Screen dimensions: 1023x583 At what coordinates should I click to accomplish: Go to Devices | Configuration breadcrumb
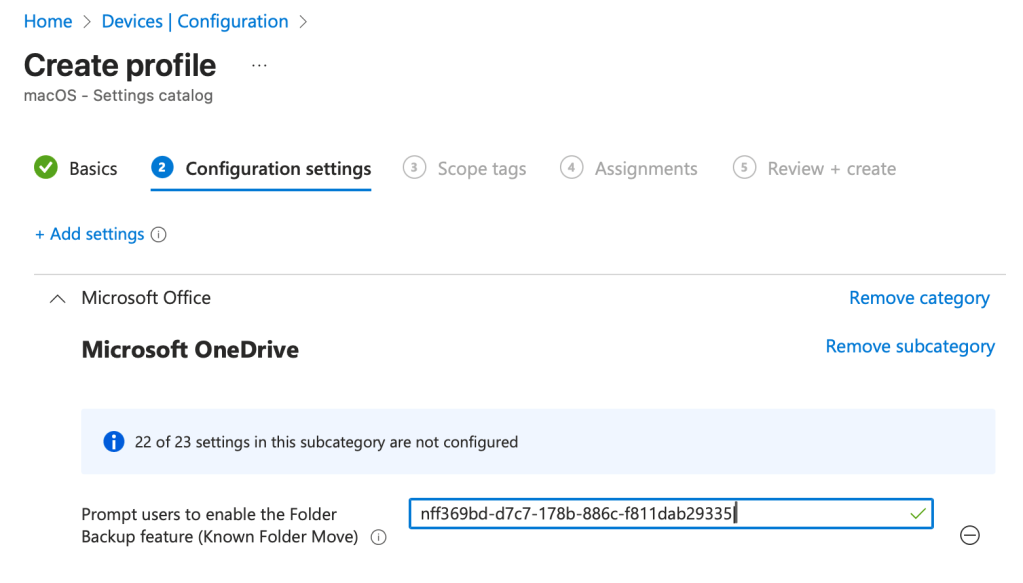pyautogui.click(x=195, y=21)
